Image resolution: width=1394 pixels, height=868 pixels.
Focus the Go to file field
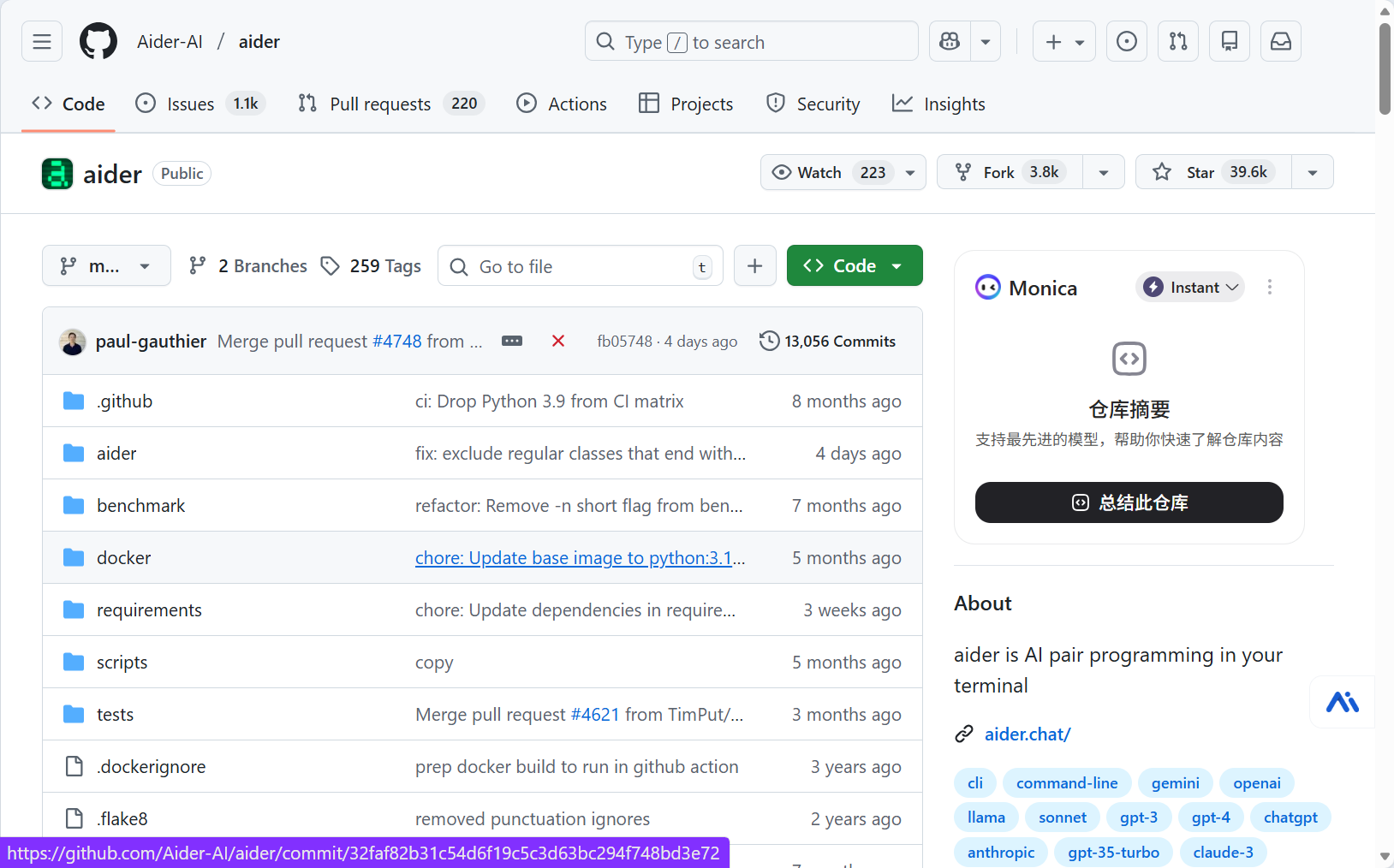point(581,265)
